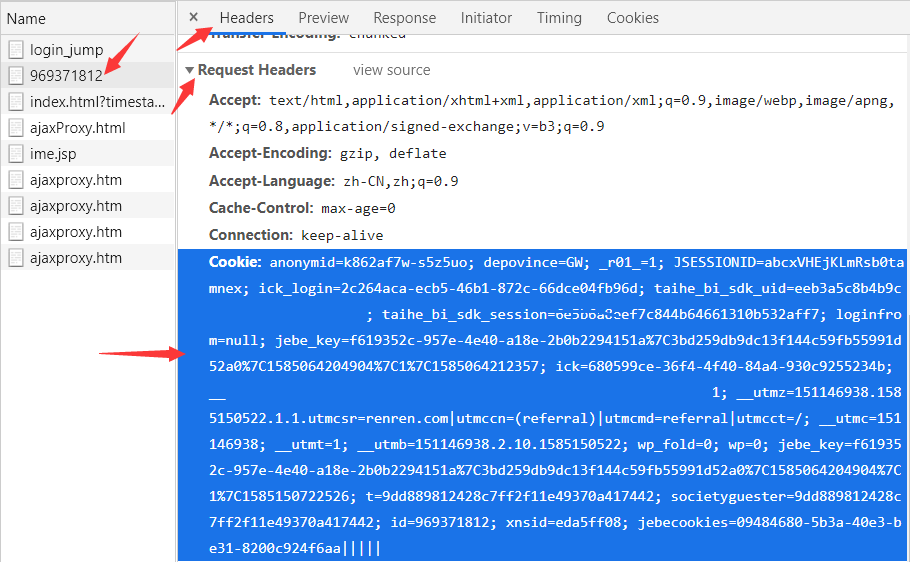The width and height of the screenshot is (910, 562).
Task: Click the login_jump document icon
Action: (x=15, y=50)
